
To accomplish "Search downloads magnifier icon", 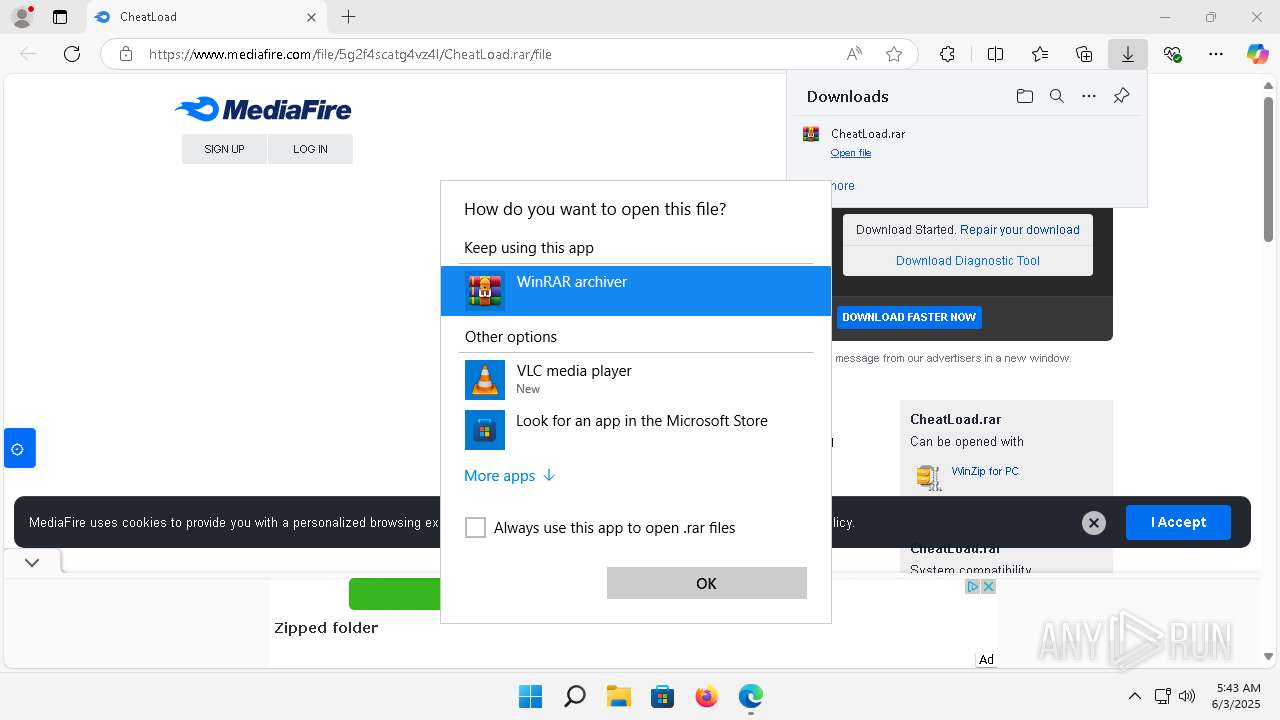I will pos(1056,96).
